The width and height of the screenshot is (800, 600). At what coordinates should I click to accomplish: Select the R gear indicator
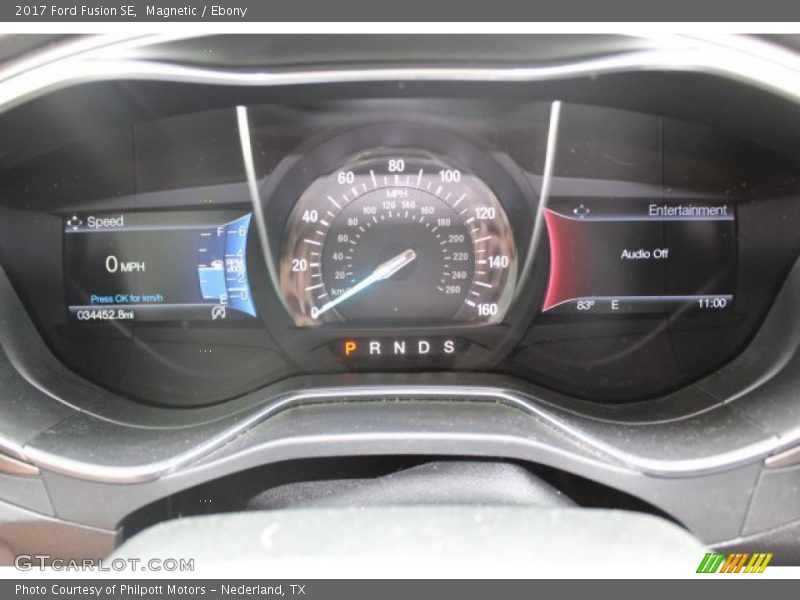[374, 348]
